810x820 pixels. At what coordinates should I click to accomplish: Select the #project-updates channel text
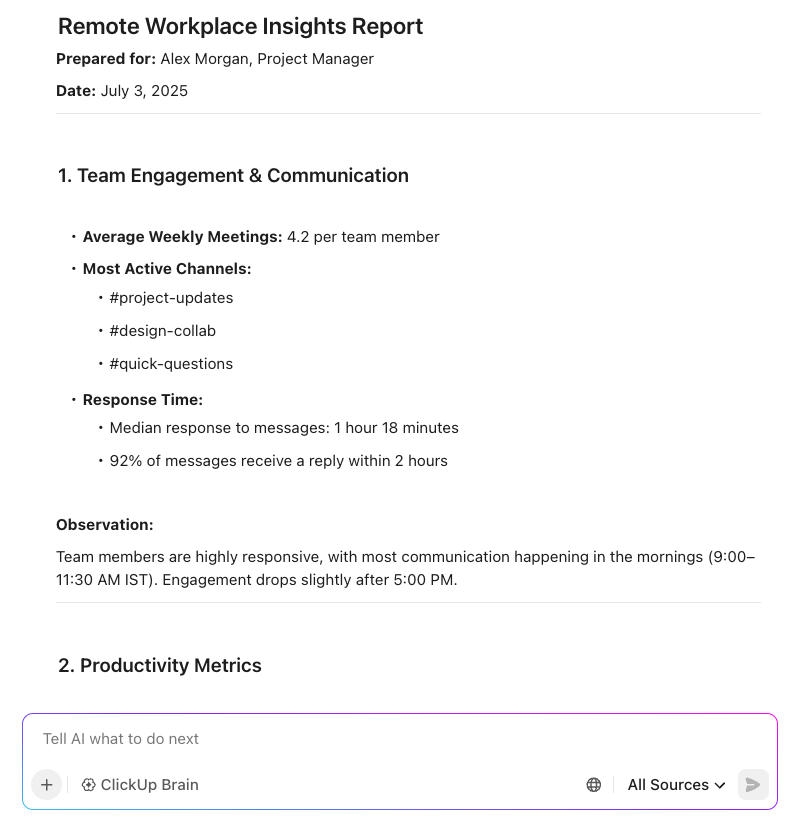pos(171,297)
